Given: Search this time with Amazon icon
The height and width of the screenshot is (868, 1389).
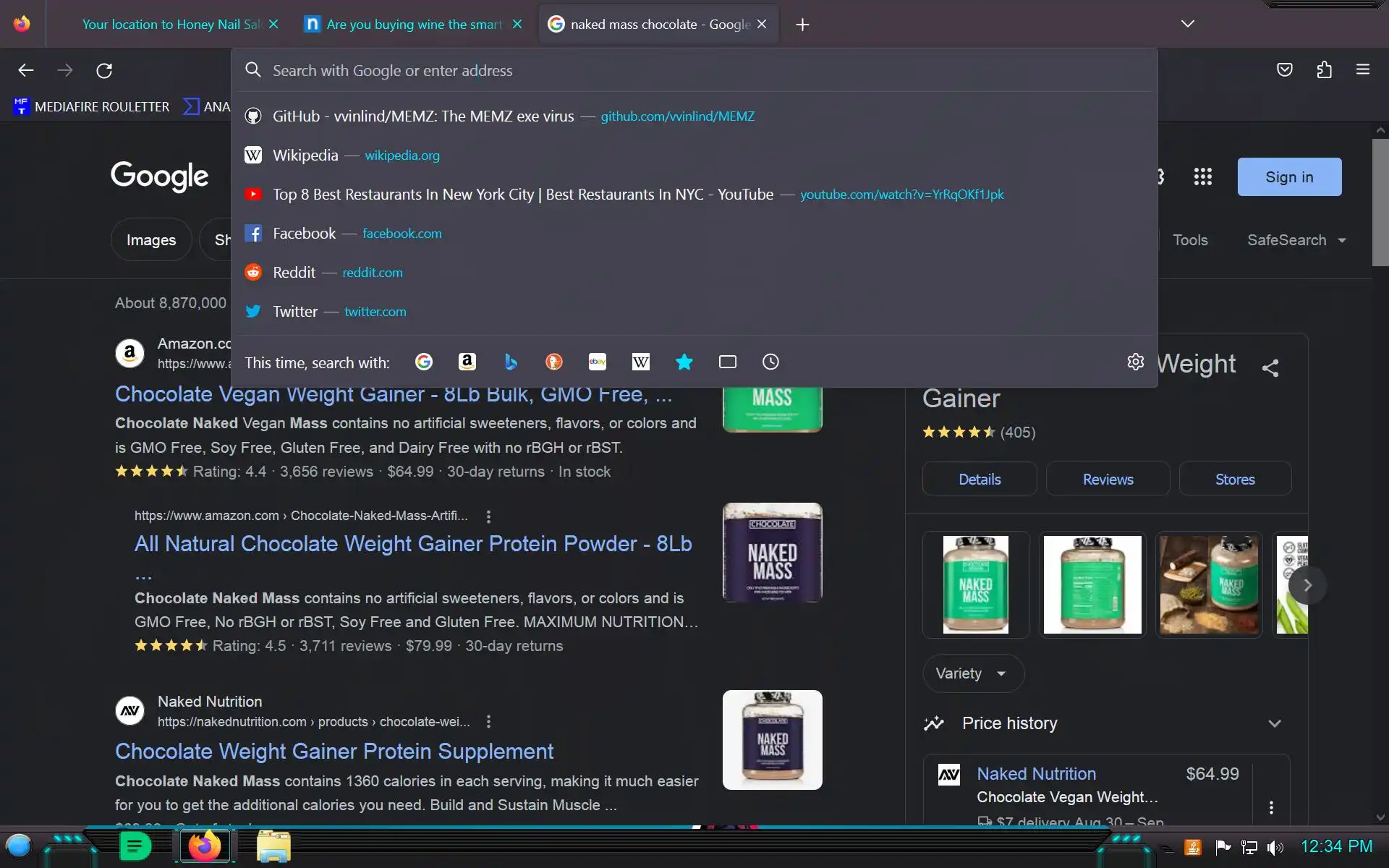Looking at the screenshot, I should tap(467, 362).
